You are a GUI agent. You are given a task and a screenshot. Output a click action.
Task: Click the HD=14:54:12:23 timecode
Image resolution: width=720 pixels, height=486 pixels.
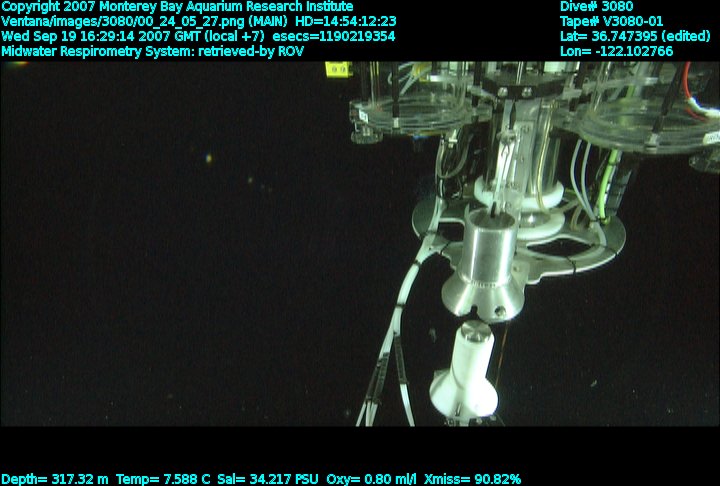click(346, 22)
